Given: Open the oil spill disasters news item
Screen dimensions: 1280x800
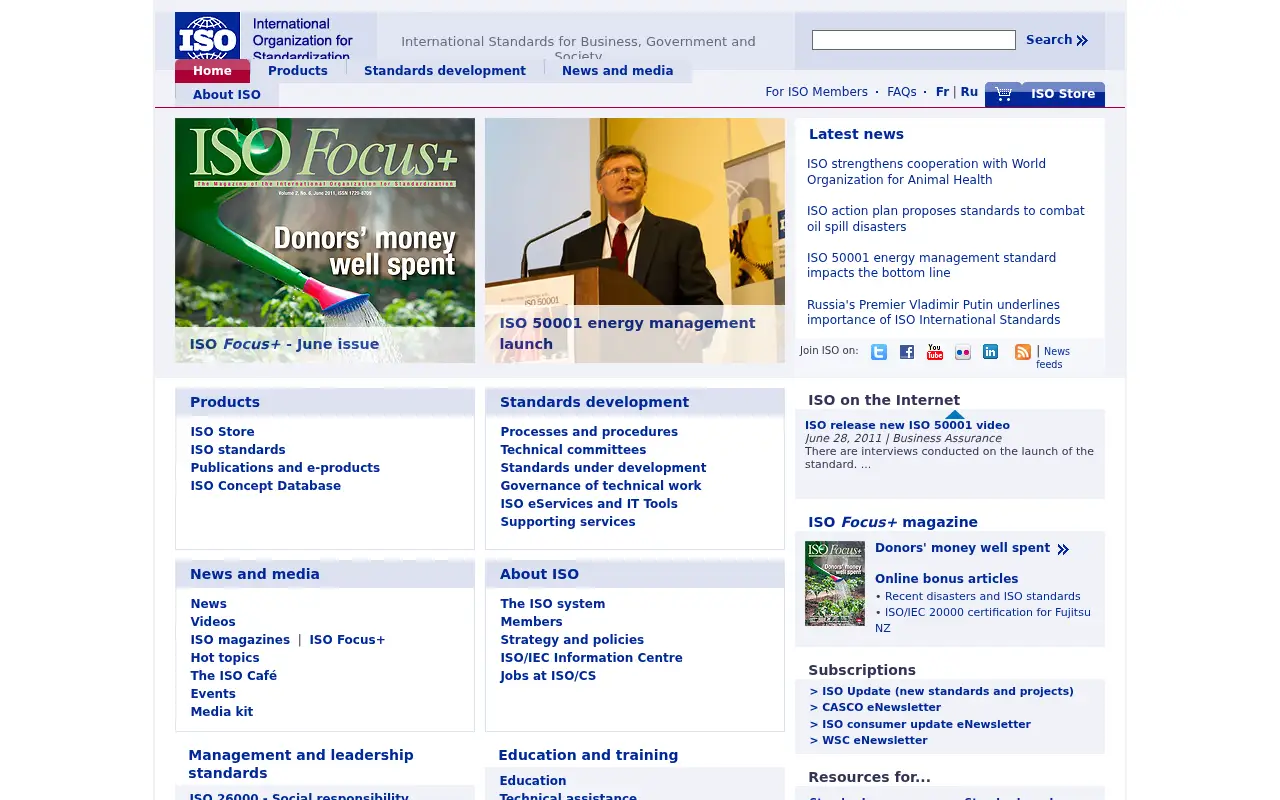Looking at the screenshot, I should (x=946, y=219).
